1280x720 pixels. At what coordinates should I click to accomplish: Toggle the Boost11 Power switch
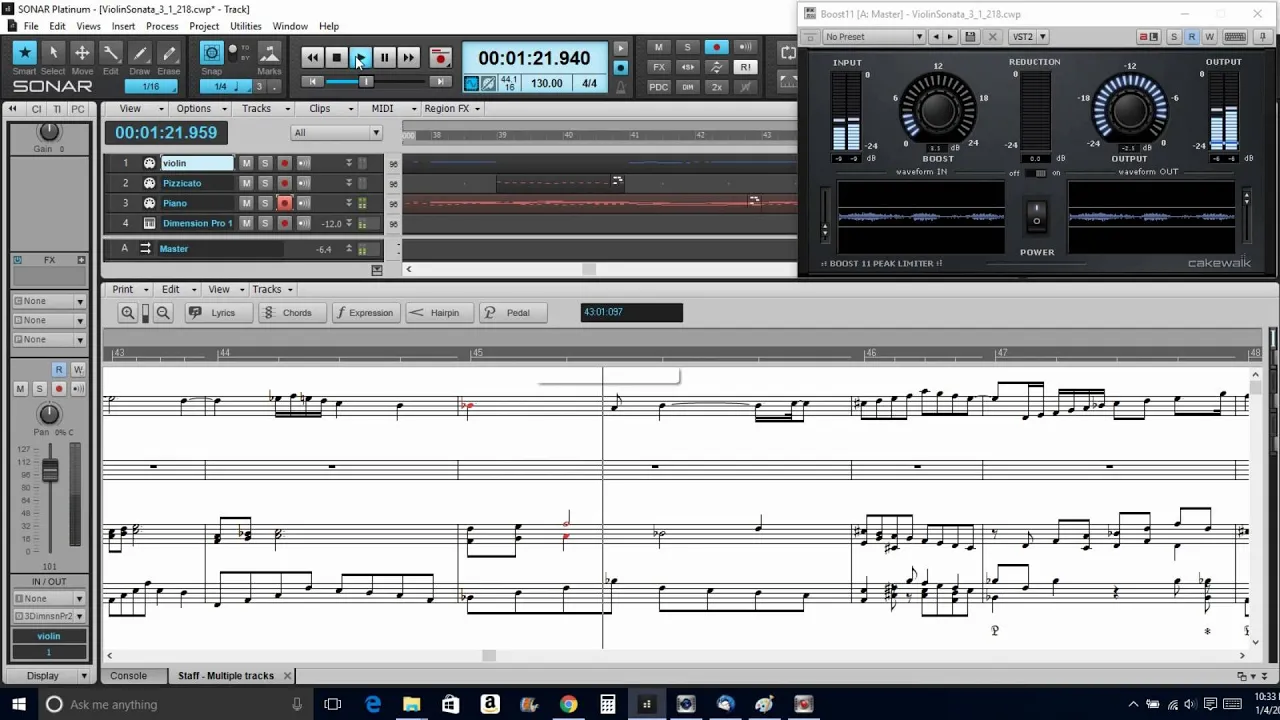(1037, 215)
